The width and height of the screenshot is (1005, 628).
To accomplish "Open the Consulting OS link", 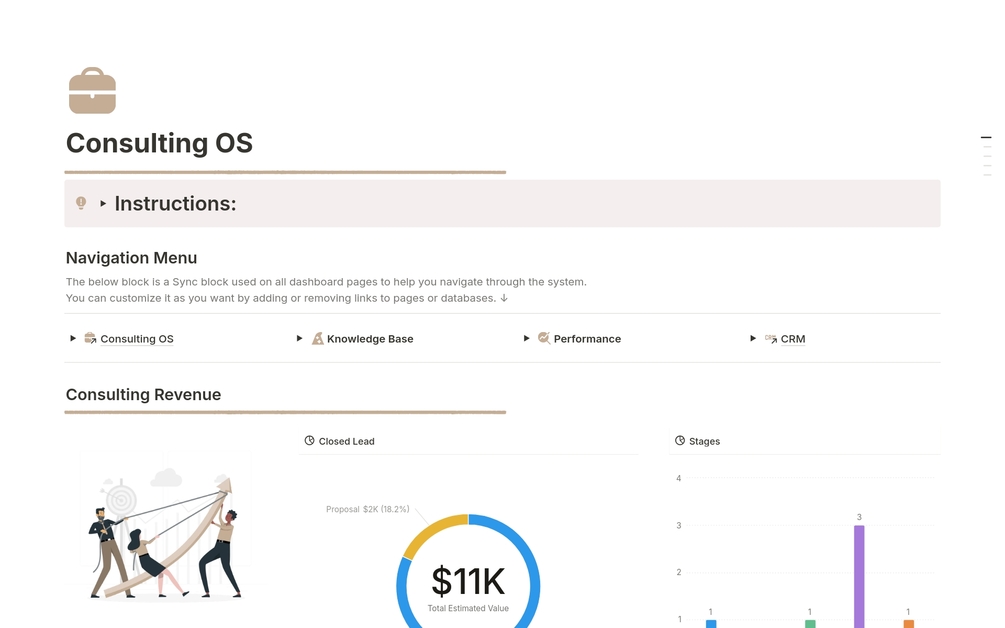I will pyautogui.click(x=136, y=338).
